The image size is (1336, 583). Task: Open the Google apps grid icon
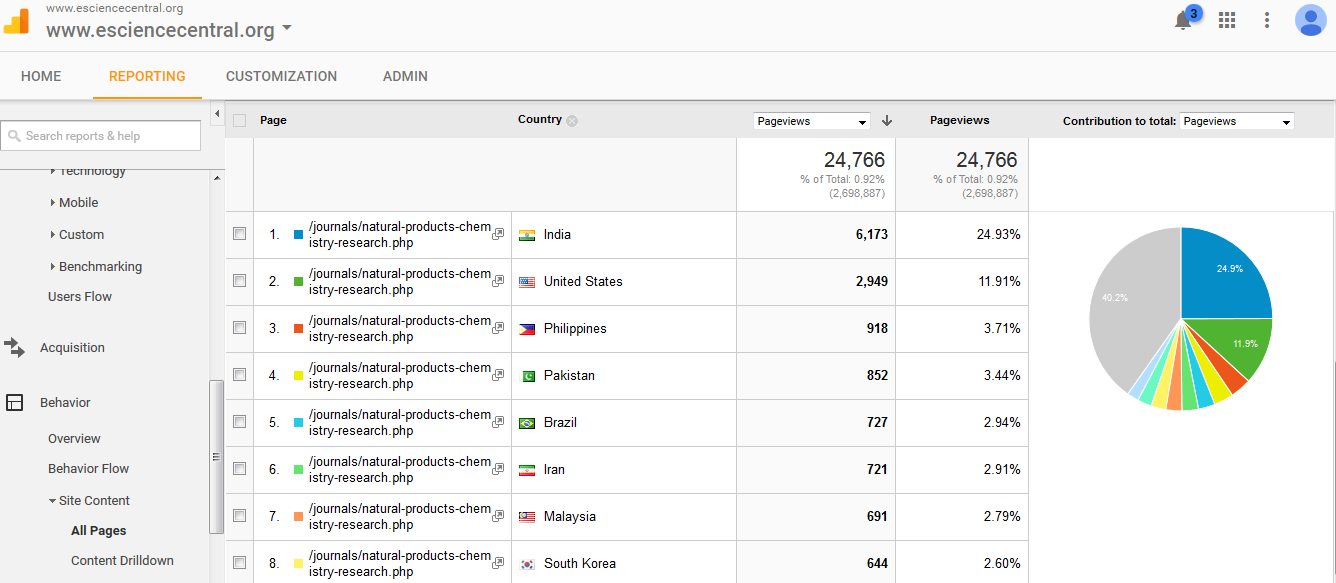tap(1227, 20)
